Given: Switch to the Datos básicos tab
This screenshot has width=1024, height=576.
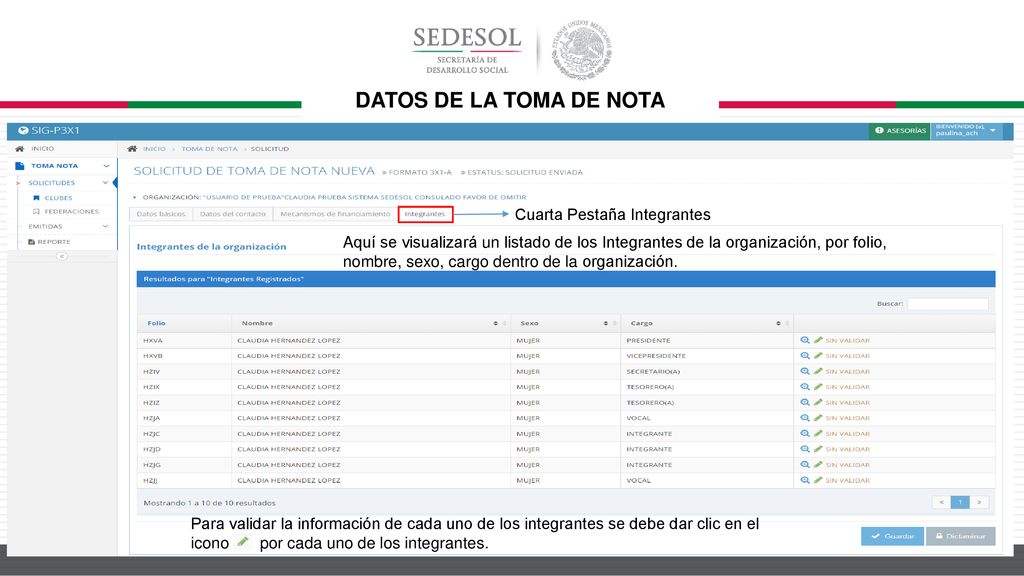Looking at the screenshot, I should 161,214.
